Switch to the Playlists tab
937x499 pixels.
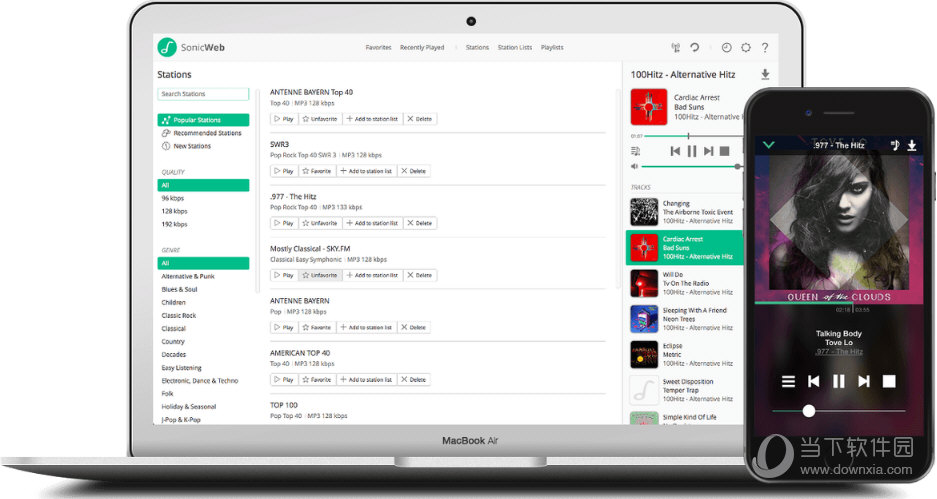pyautogui.click(x=552, y=47)
